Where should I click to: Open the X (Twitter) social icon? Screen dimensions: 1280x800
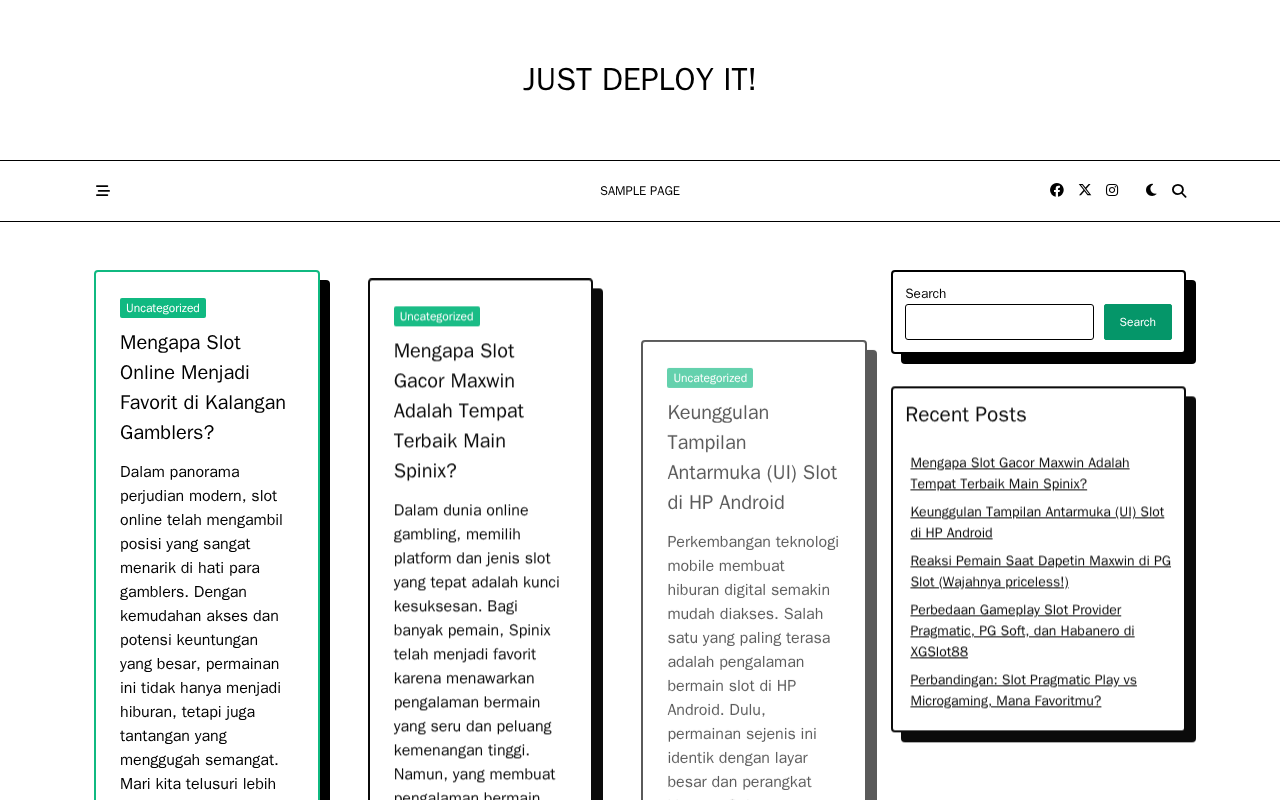point(1085,190)
